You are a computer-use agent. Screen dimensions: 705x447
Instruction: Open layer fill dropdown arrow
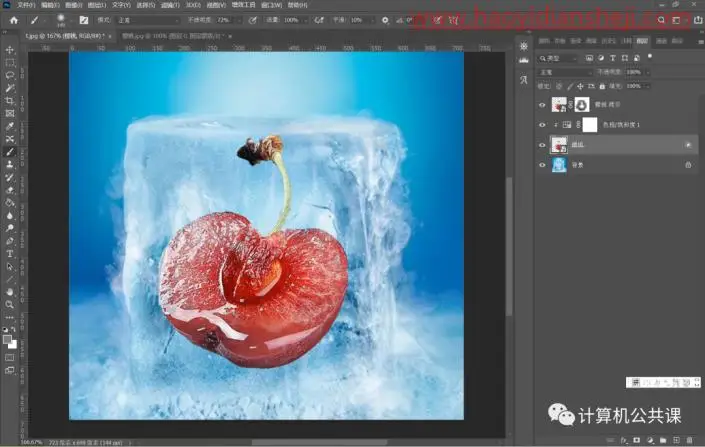pos(648,86)
